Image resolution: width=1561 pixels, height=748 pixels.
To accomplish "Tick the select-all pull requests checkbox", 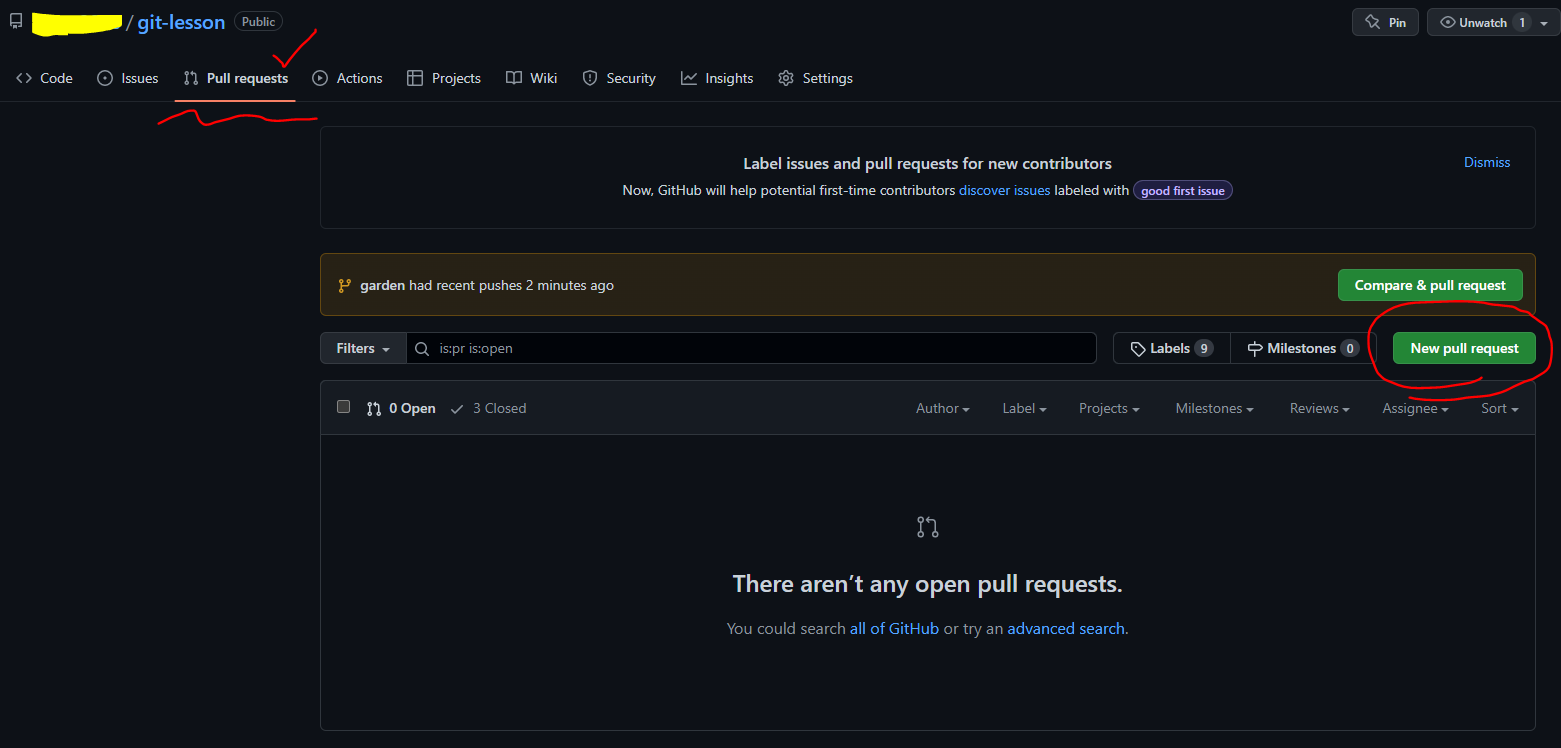I will pos(344,407).
